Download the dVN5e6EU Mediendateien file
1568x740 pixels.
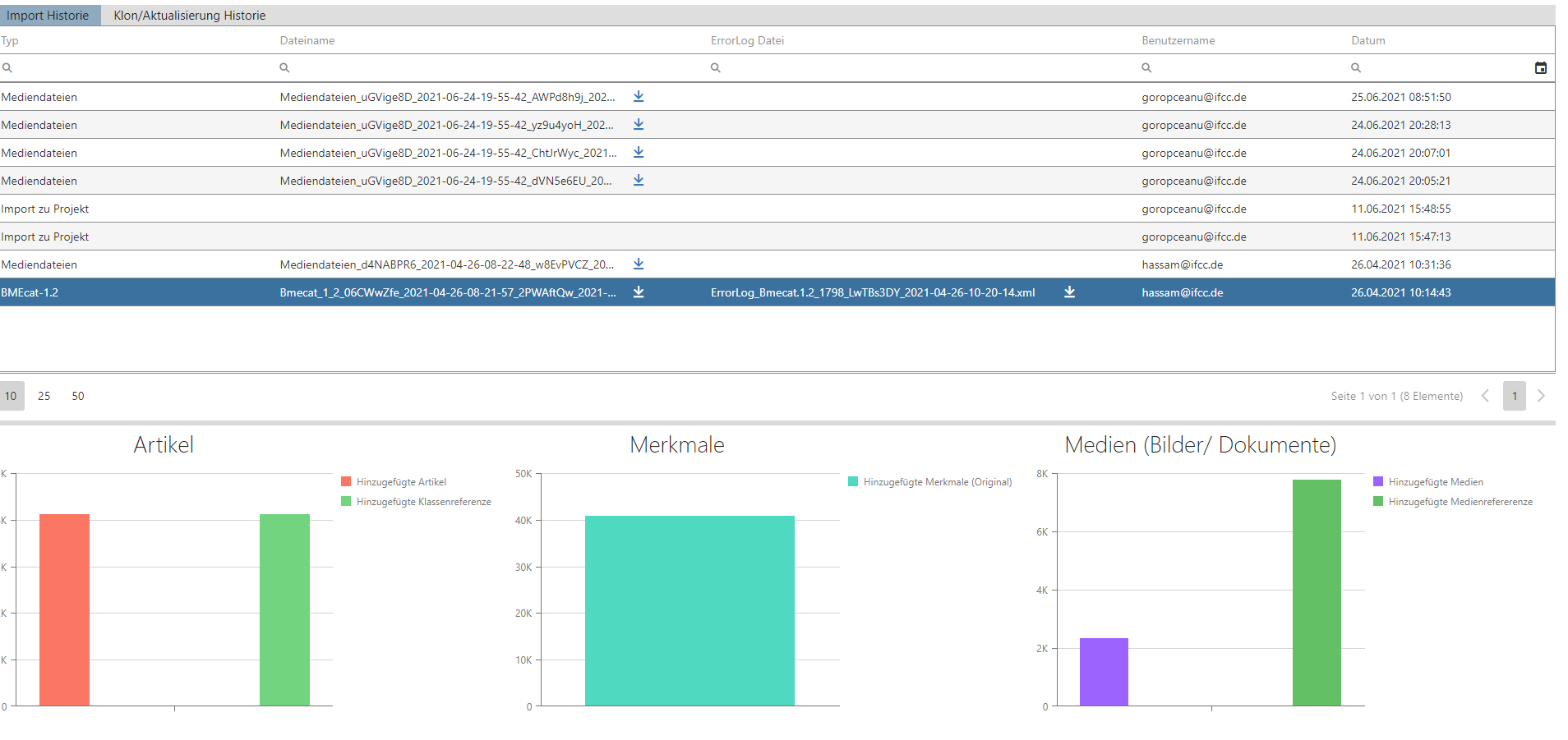(x=639, y=181)
